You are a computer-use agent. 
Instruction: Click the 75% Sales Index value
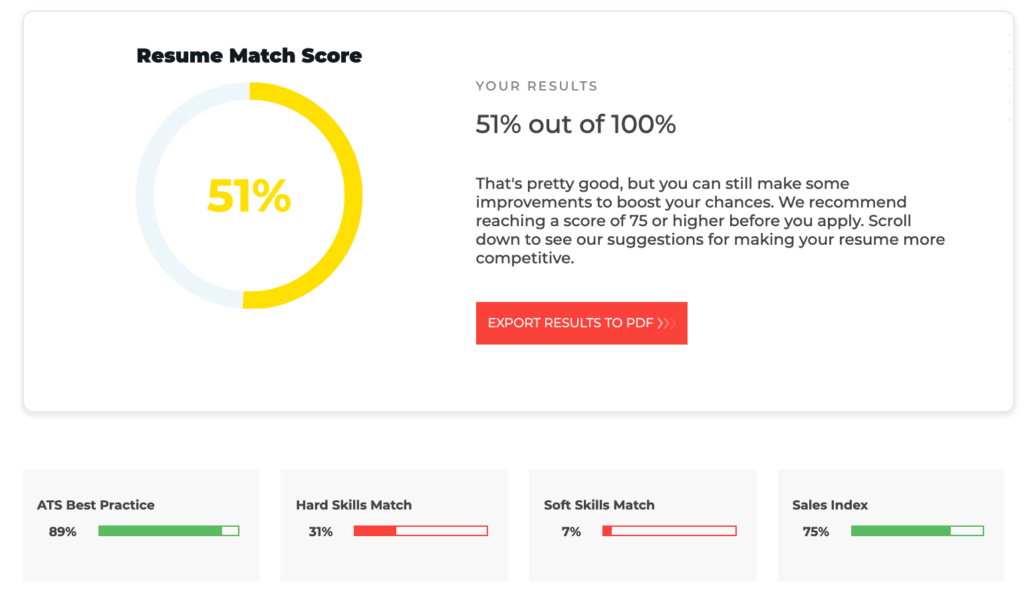(816, 532)
